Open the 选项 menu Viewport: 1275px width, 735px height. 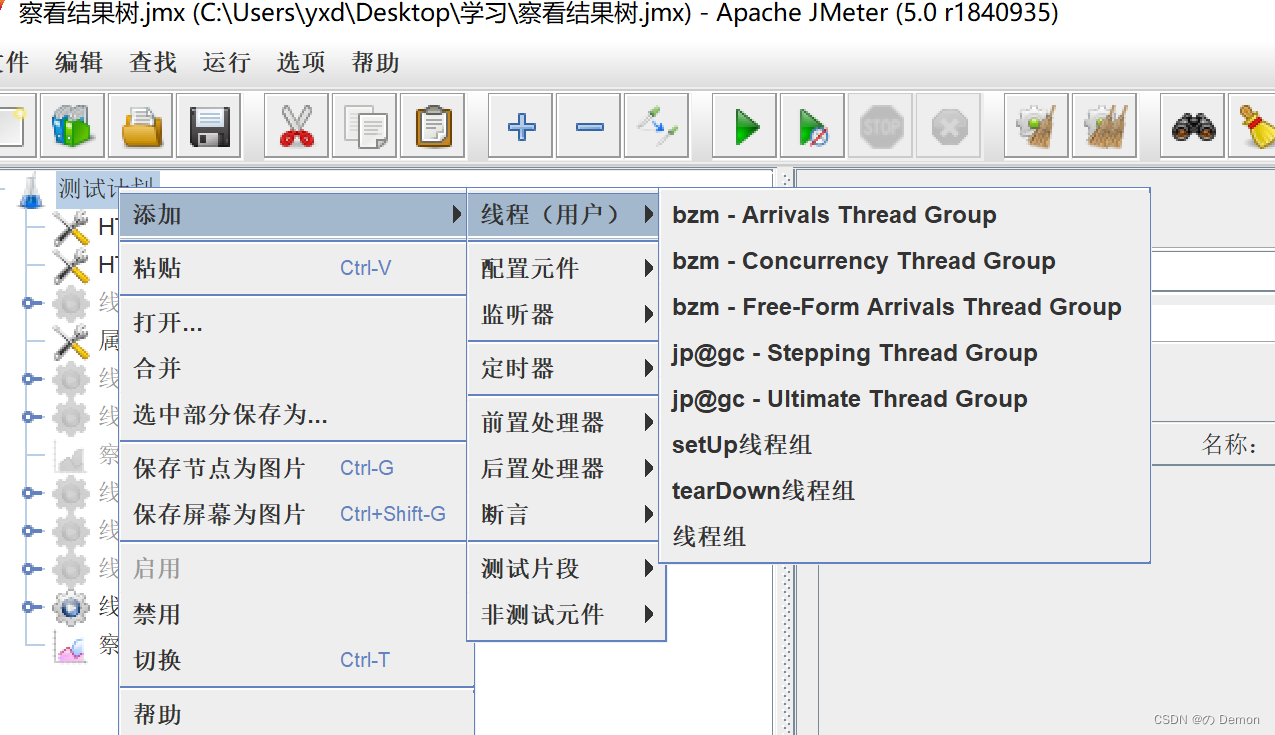[301, 62]
